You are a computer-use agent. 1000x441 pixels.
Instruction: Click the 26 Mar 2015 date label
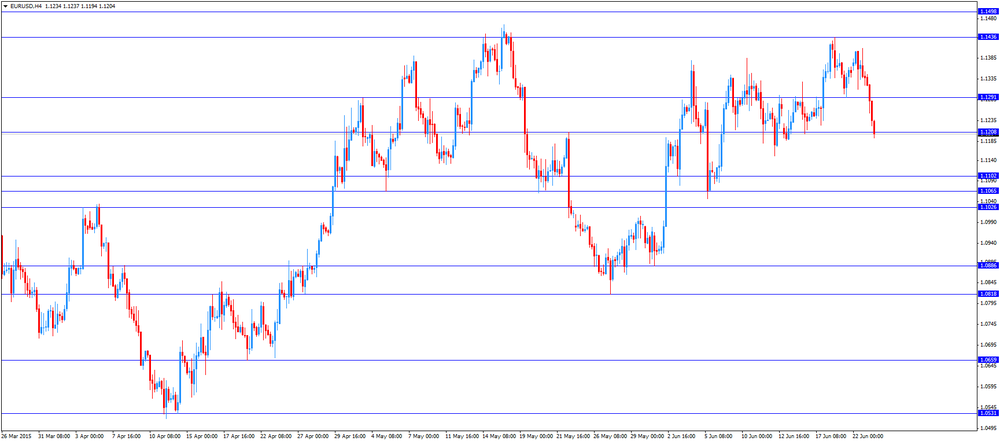point(15,437)
